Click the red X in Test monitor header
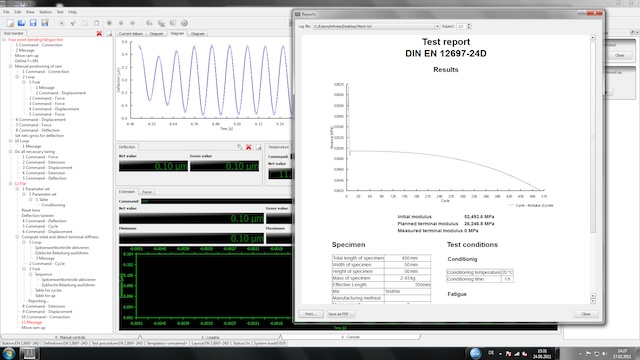This screenshot has height=360, width=640. click(x=99, y=33)
